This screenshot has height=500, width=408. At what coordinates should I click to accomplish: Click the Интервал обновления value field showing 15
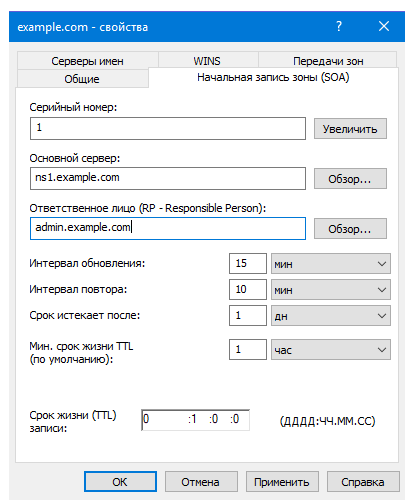coord(248,263)
